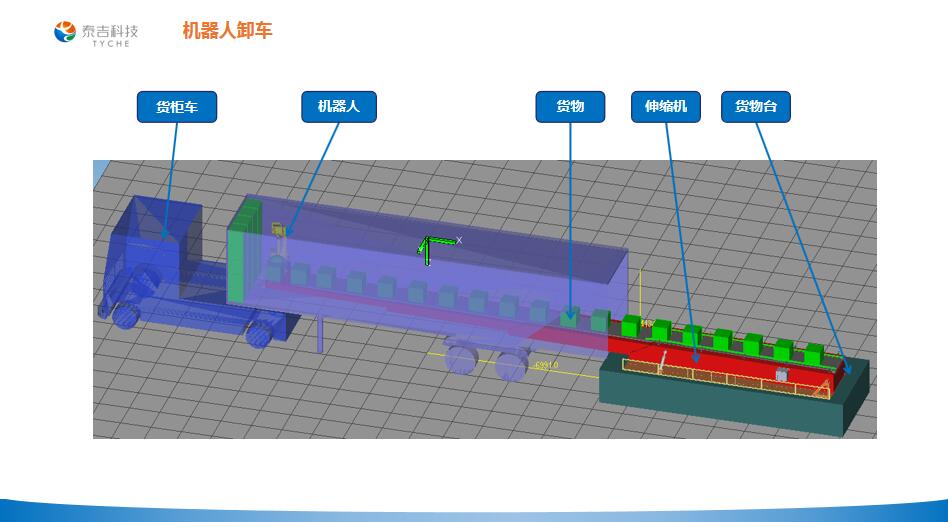Select the 货柜车 label button

pyautogui.click(x=176, y=107)
